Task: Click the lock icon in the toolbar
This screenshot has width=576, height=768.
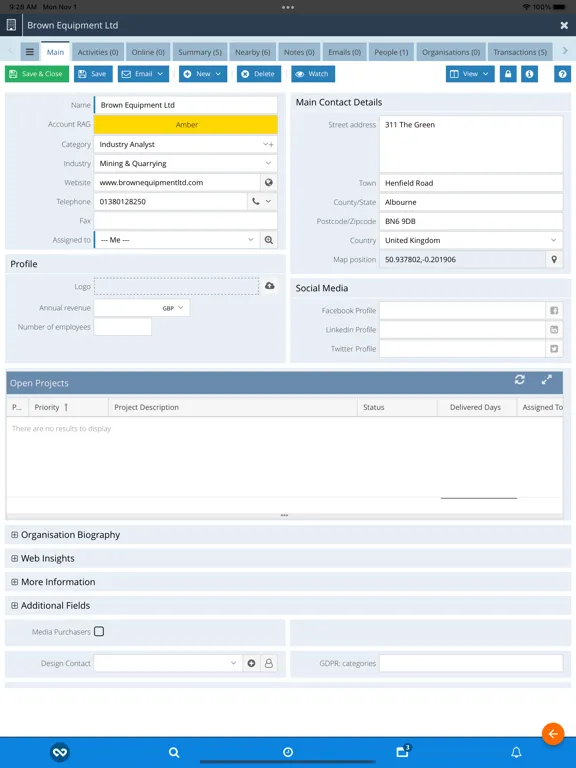Action: (x=508, y=74)
